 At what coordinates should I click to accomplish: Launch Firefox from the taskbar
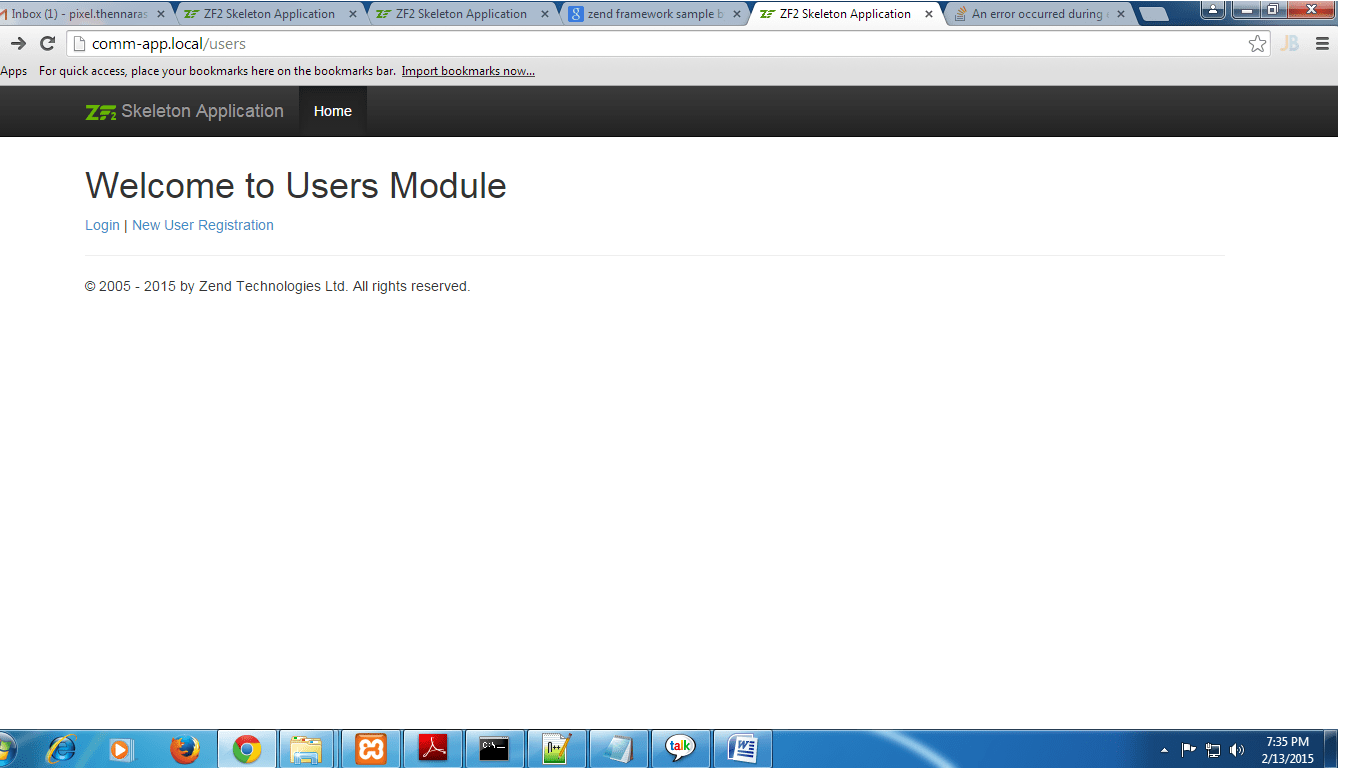186,748
